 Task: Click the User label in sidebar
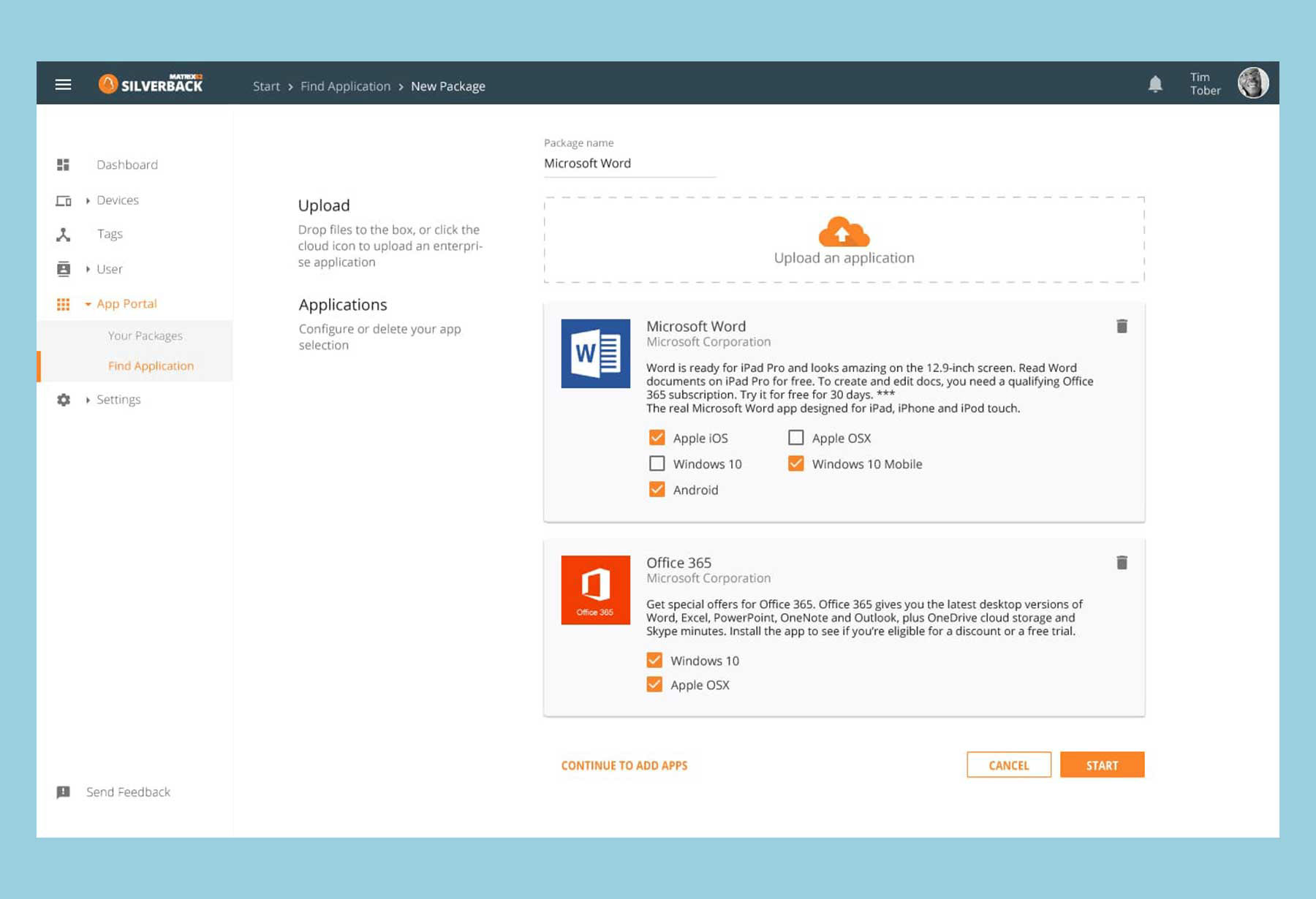[110, 269]
